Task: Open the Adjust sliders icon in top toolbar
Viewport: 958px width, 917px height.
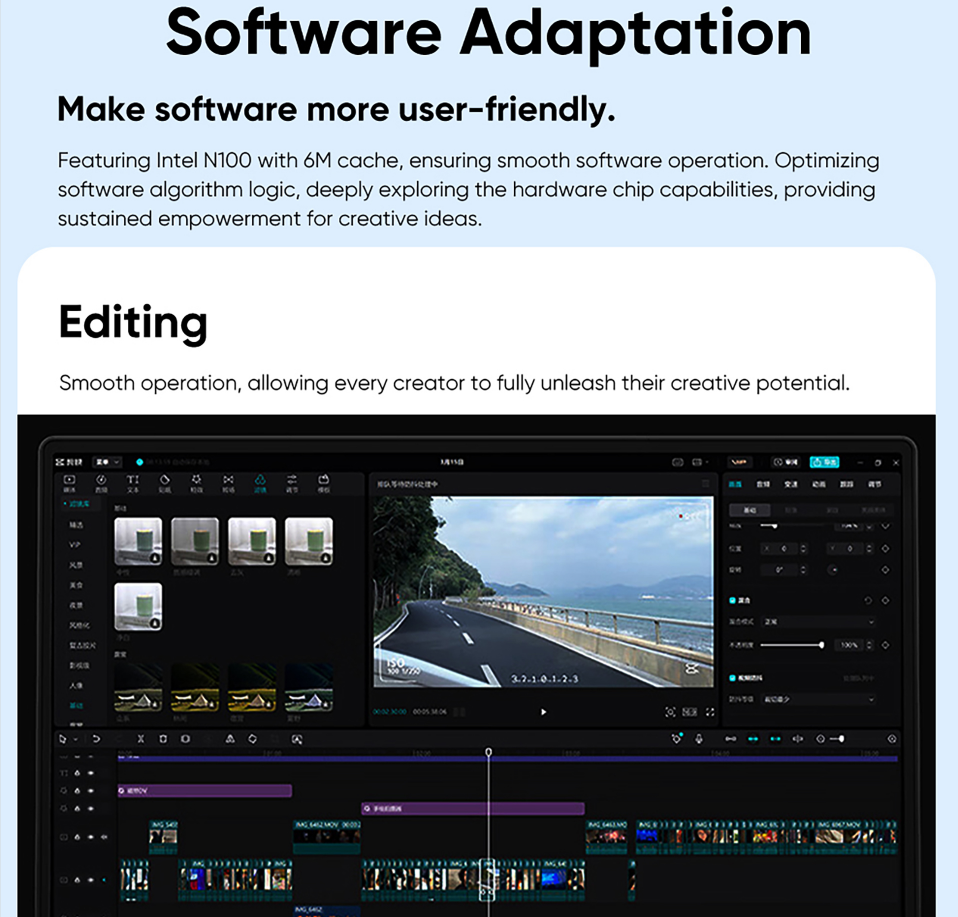Action: point(292,483)
